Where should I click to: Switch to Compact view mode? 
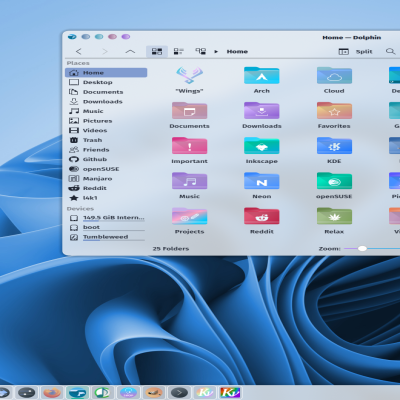pos(178,51)
